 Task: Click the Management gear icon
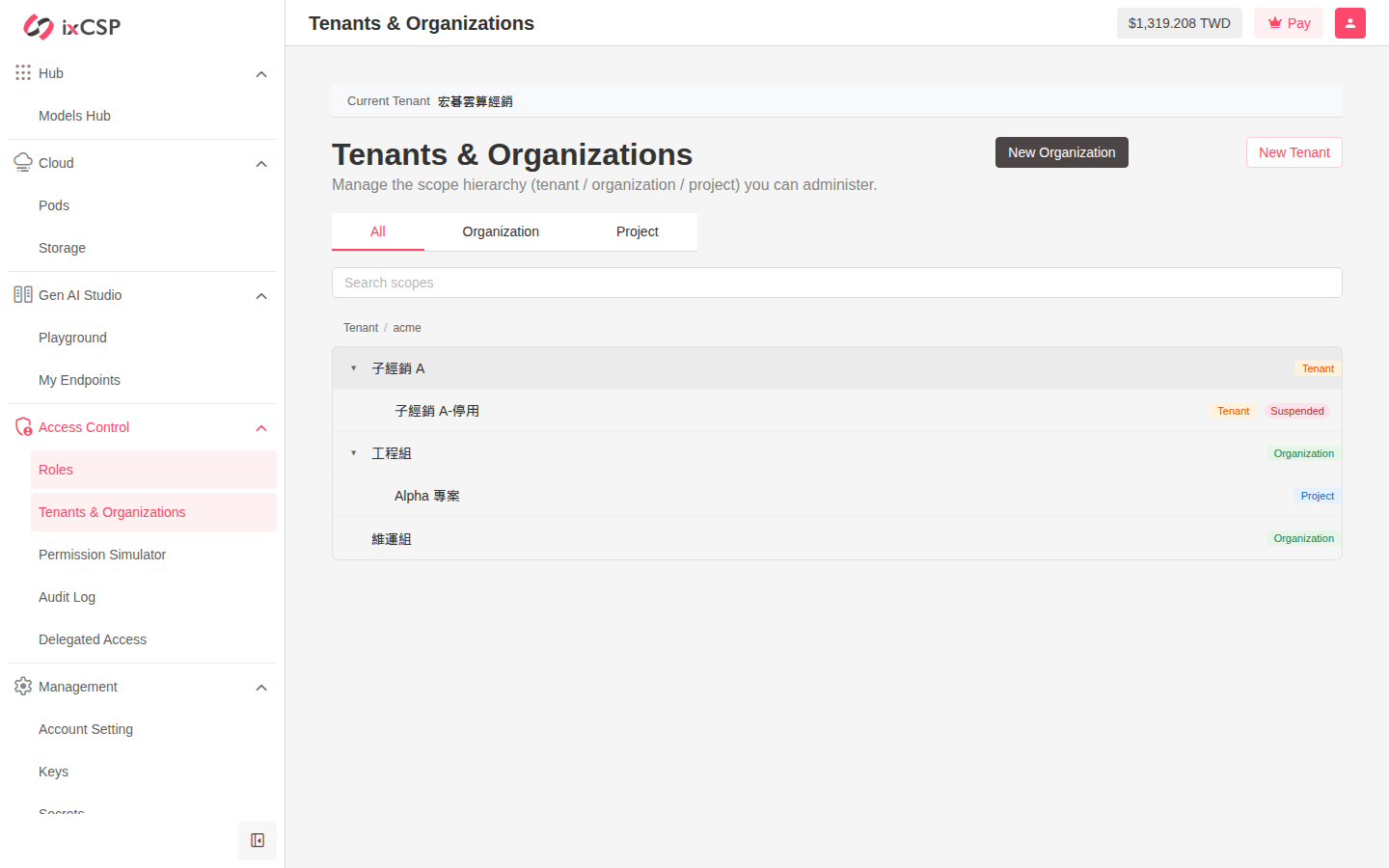(23, 687)
